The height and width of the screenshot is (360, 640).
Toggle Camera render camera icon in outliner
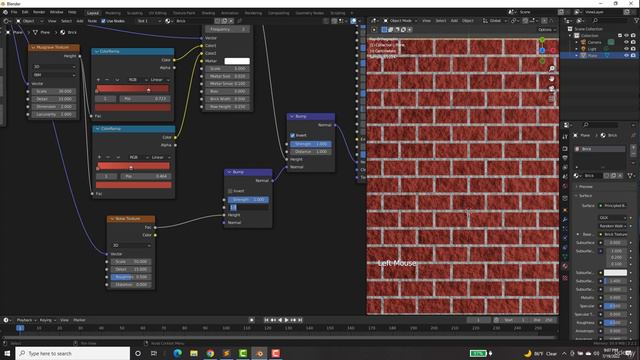coord(633,42)
